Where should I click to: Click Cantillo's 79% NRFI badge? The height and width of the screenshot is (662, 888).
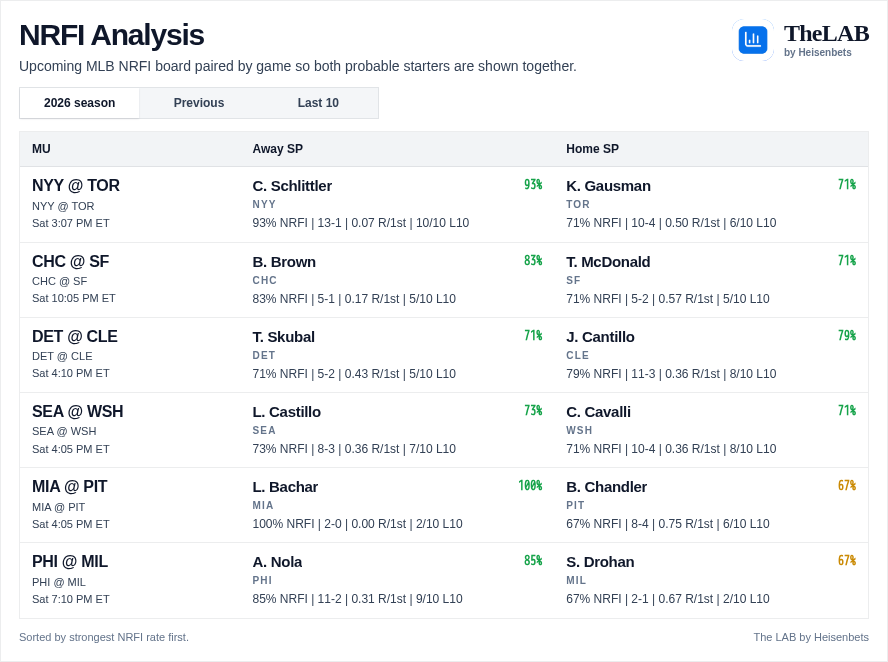847,336
